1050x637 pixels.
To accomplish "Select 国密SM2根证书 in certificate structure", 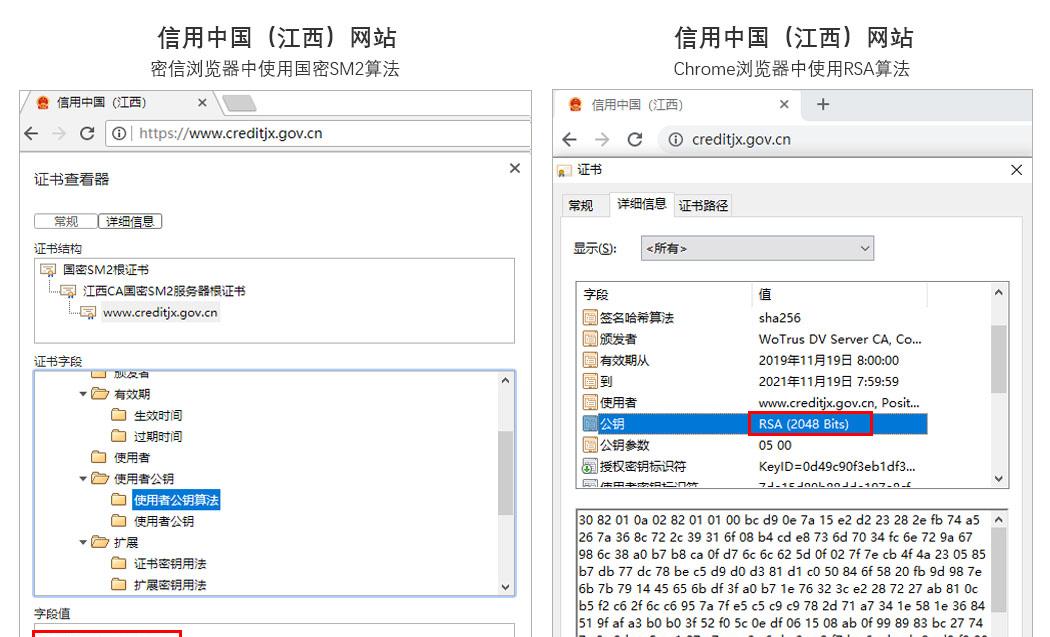I will point(106,269).
